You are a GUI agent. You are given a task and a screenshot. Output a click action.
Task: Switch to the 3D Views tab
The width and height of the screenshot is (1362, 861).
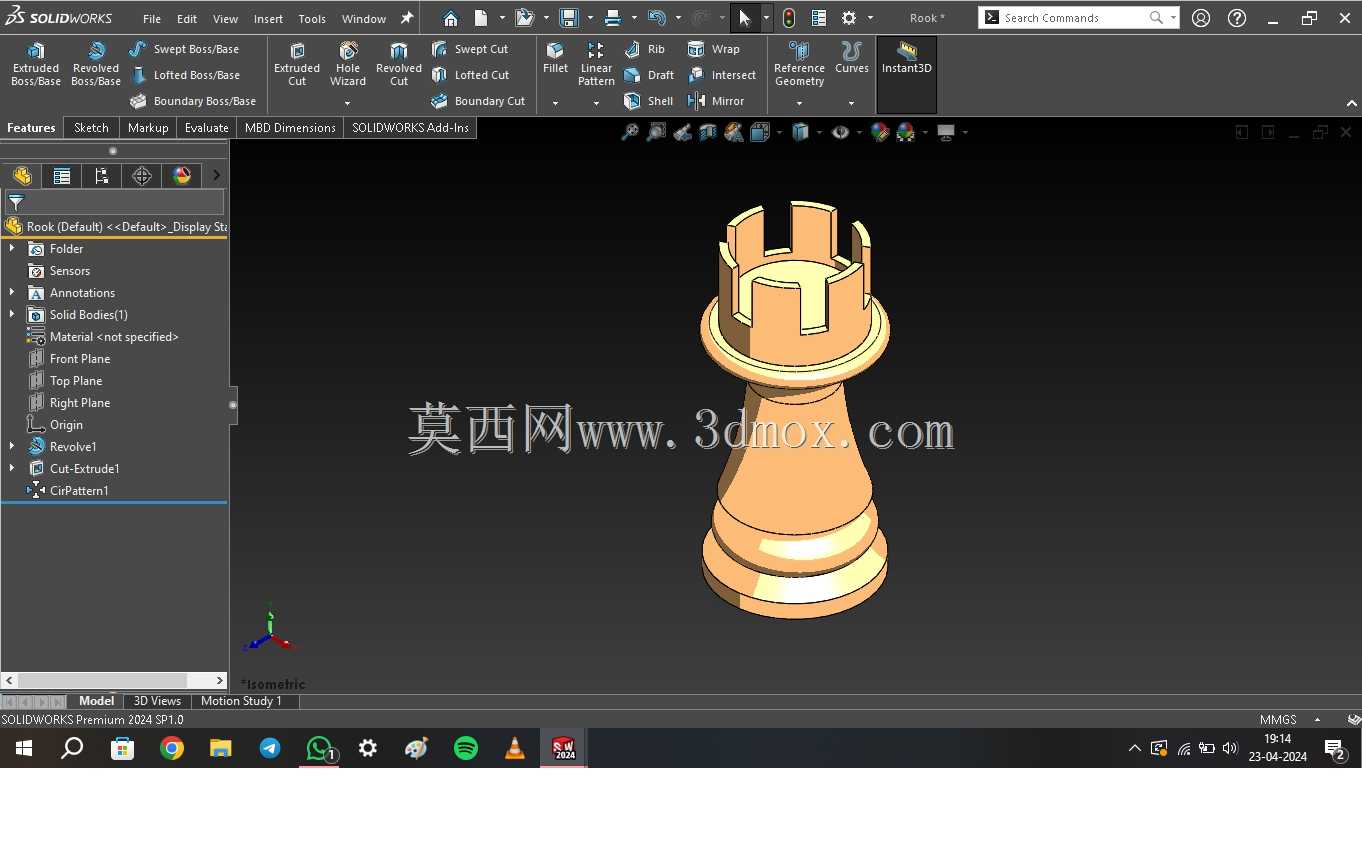(x=157, y=701)
